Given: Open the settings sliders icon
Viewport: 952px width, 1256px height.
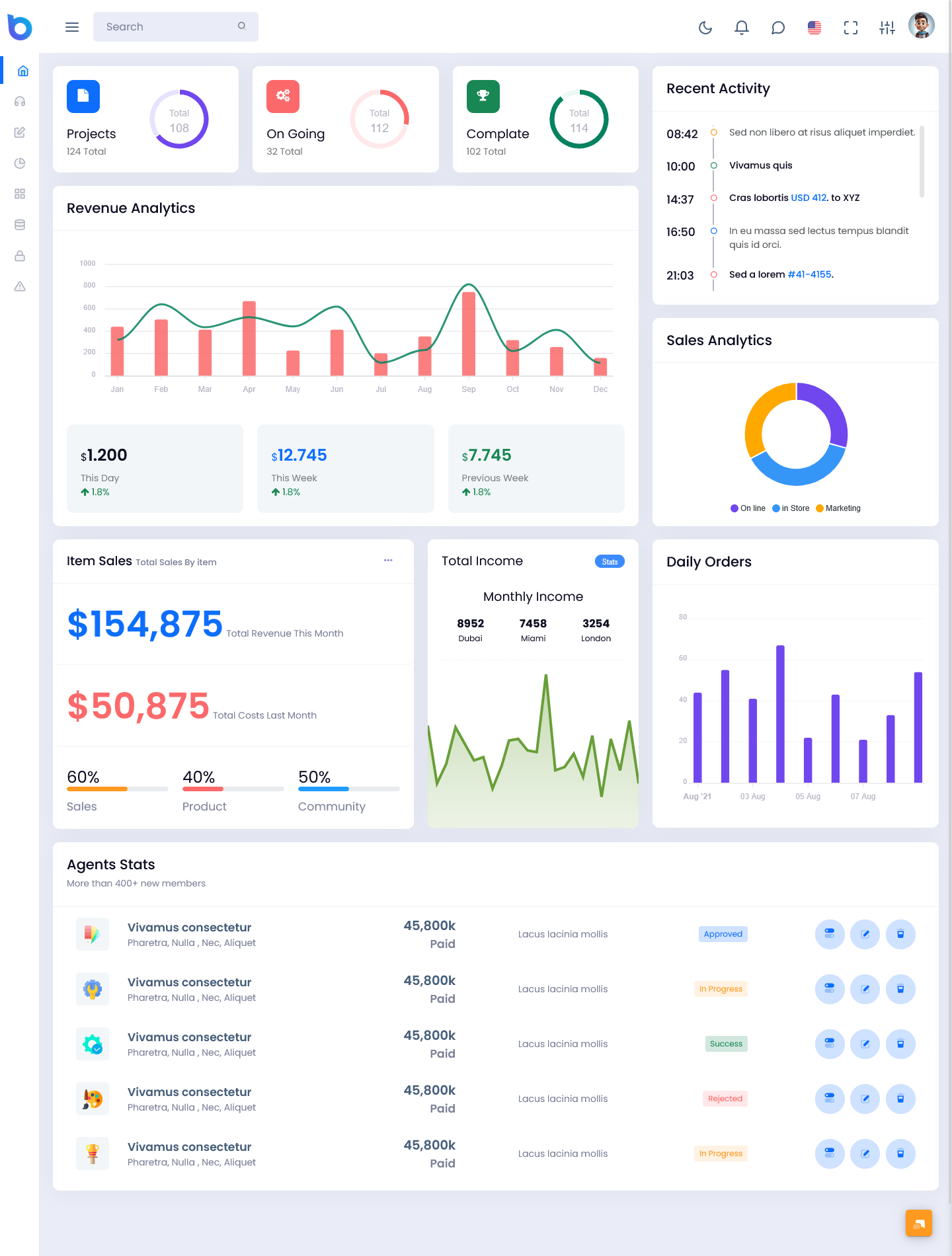Looking at the screenshot, I should click(x=887, y=28).
